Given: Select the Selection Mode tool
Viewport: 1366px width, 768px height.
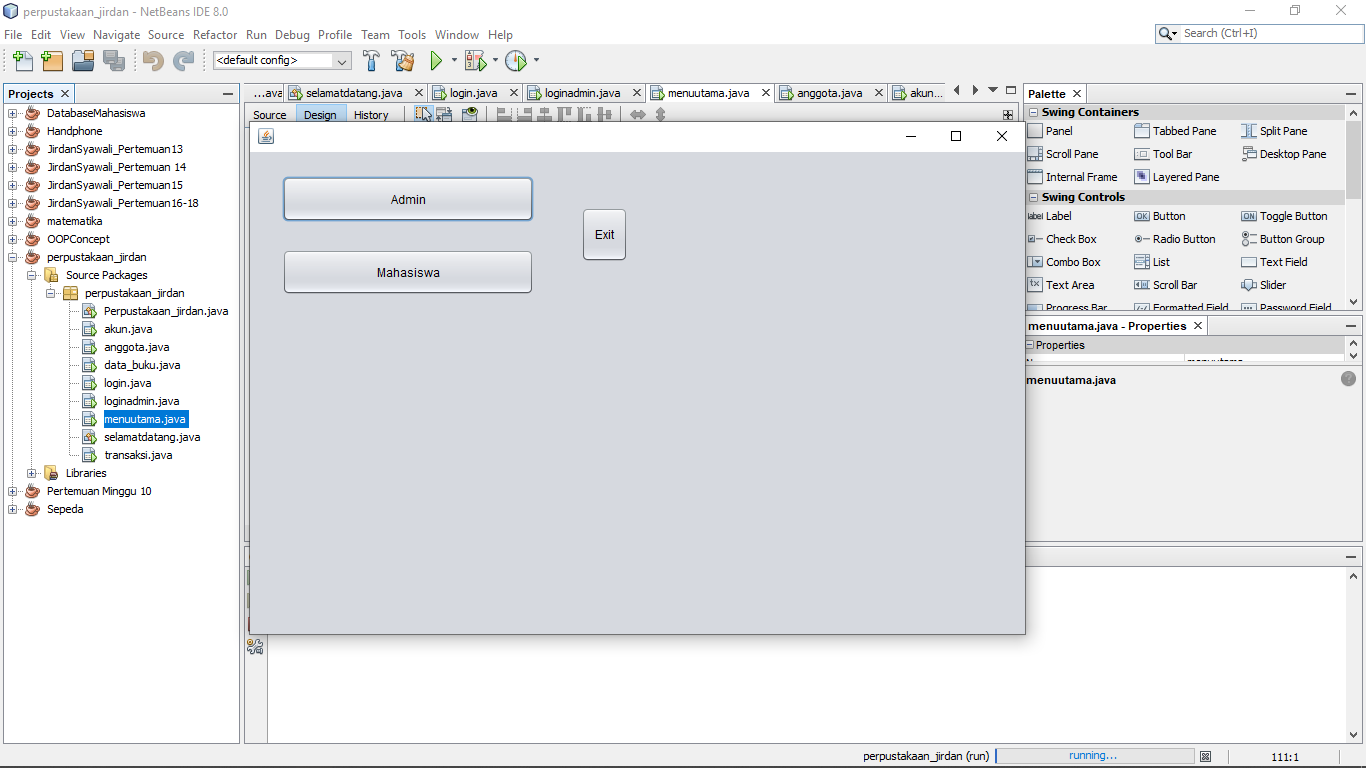Looking at the screenshot, I should coord(424,113).
